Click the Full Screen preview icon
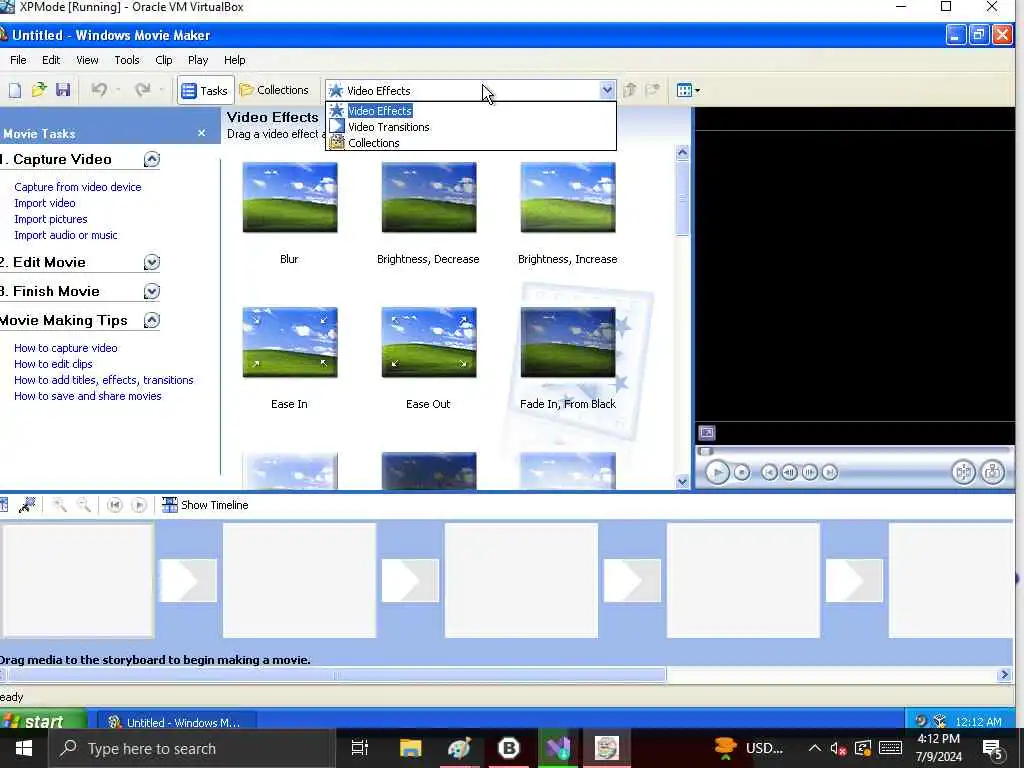The width and height of the screenshot is (1024, 768). 707,433
